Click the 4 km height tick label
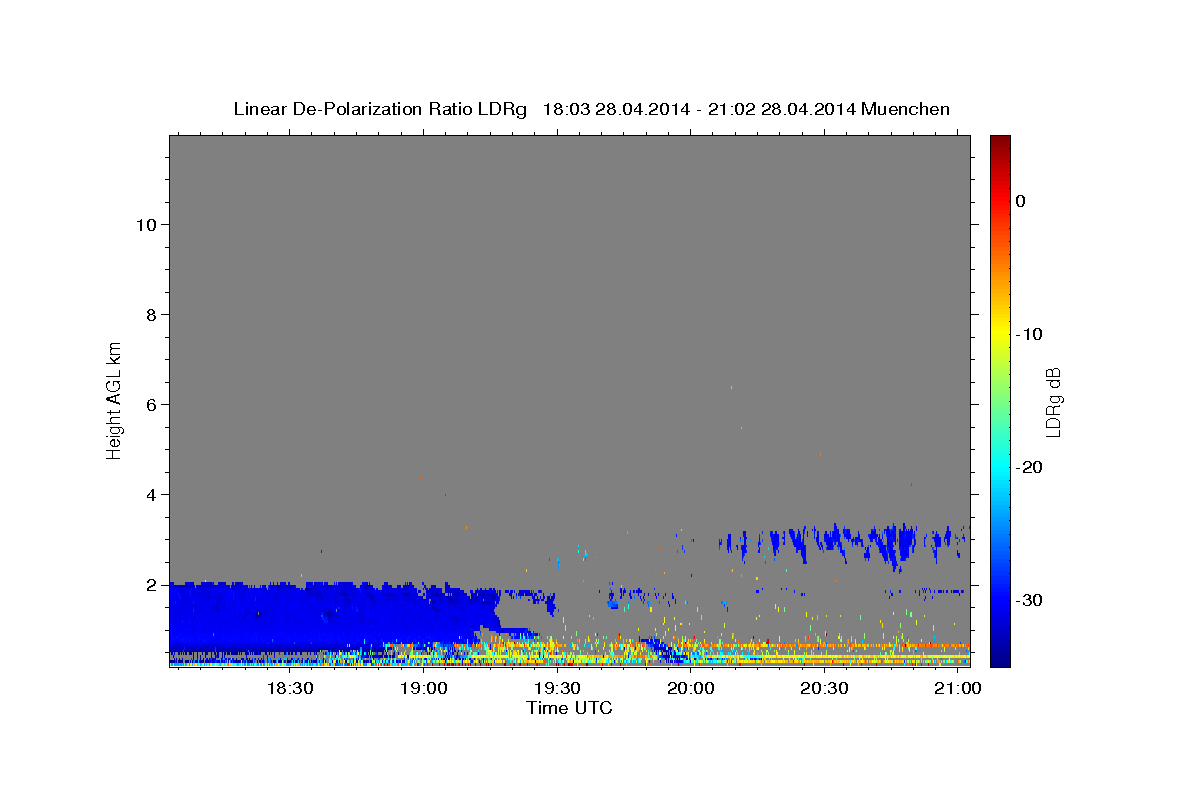Viewport: 1200px width, 800px height. point(149,494)
